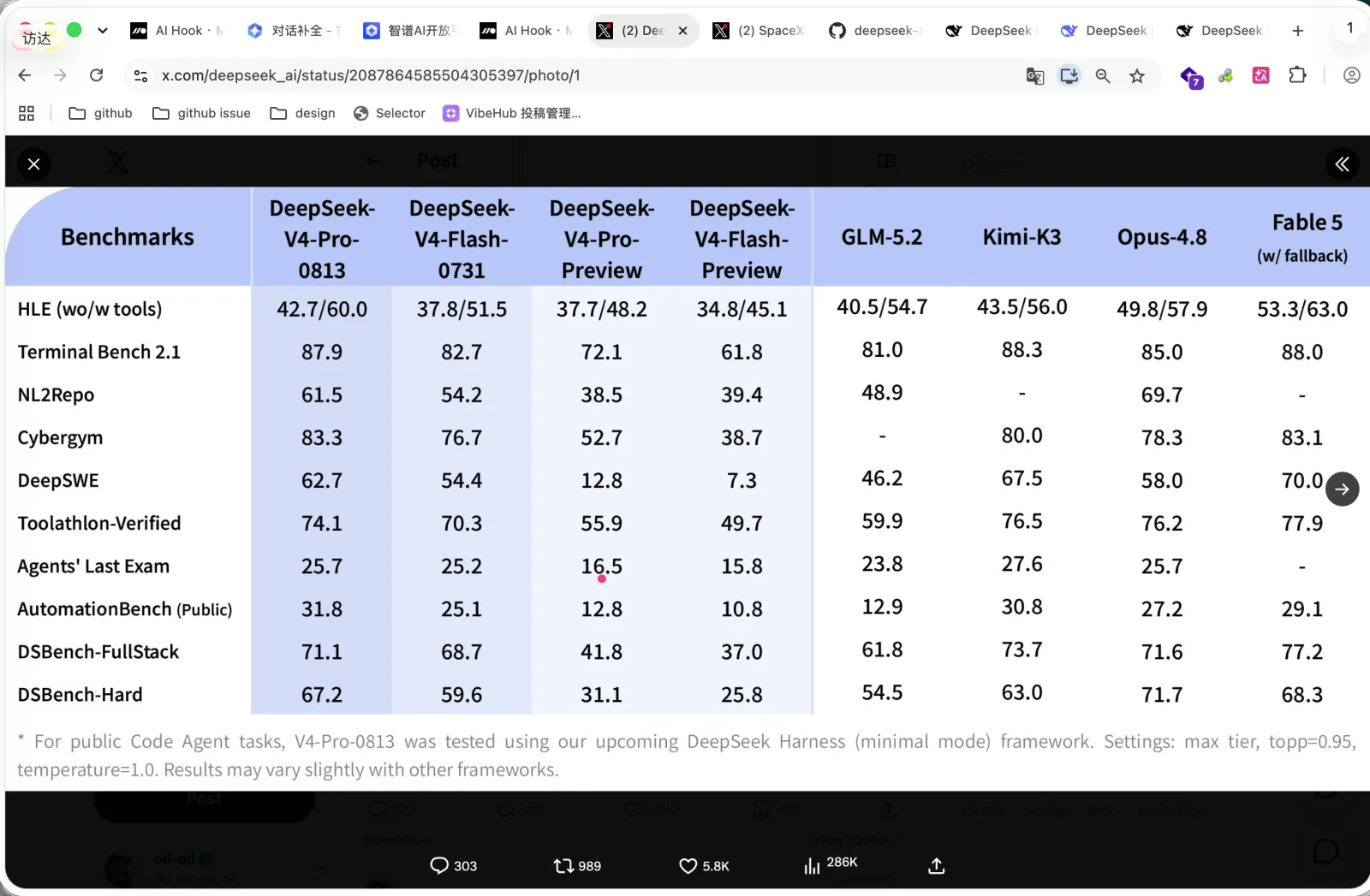The width and height of the screenshot is (1370, 896).
Task: Navigate forward in browser
Action: pyautogui.click(x=60, y=75)
